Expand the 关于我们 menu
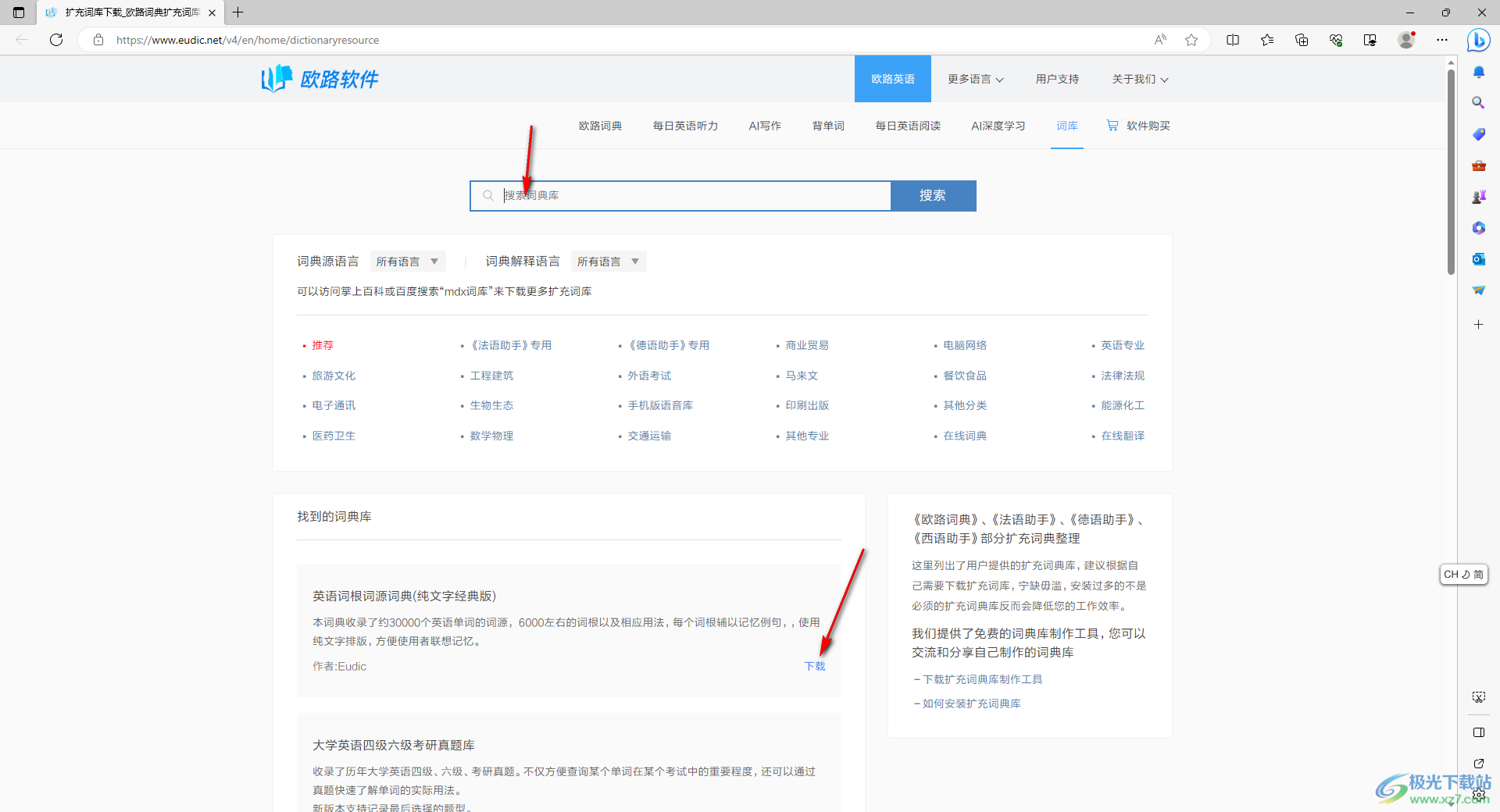Viewport: 1500px width, 812px height. point(1140,79)
